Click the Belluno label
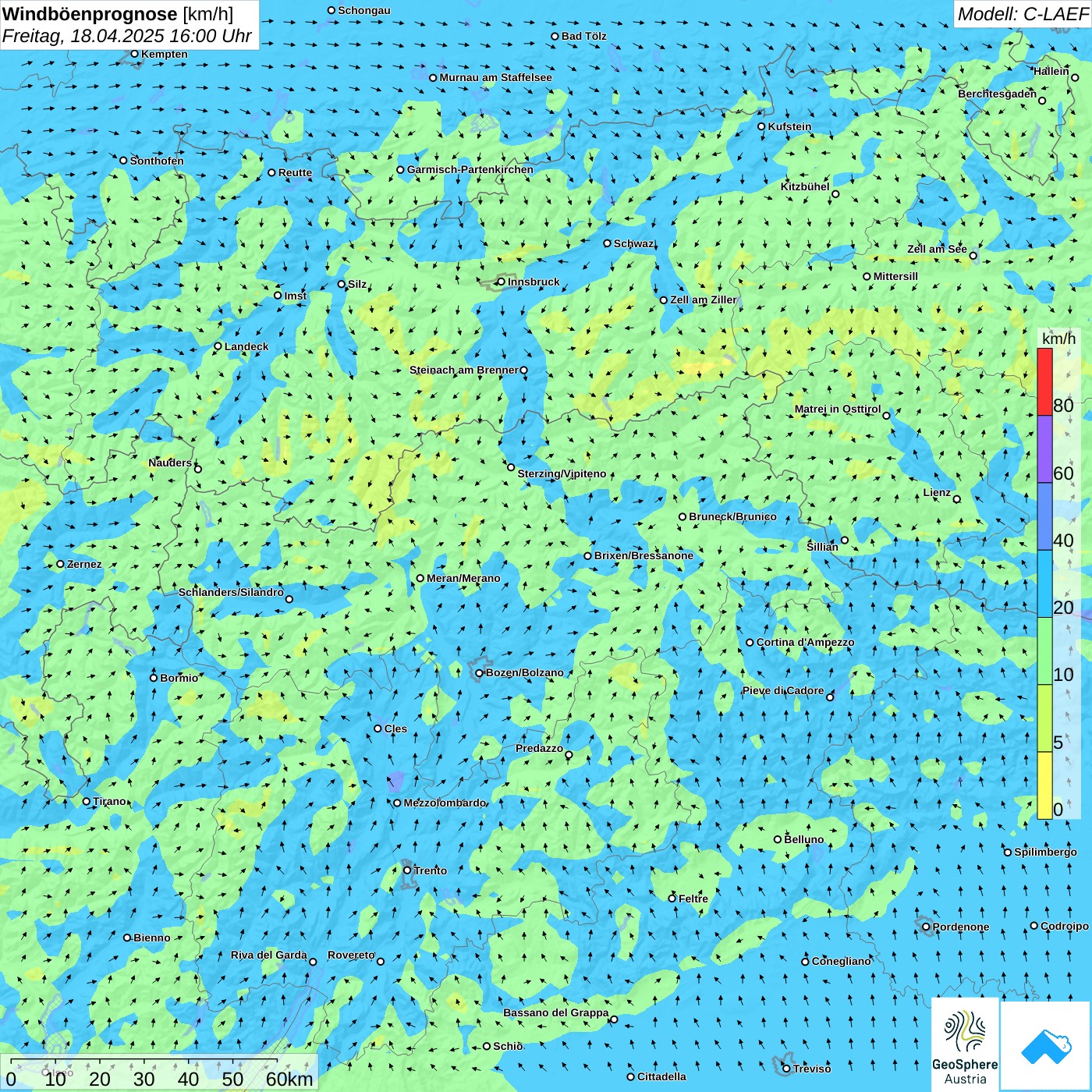 pos(803,839)
